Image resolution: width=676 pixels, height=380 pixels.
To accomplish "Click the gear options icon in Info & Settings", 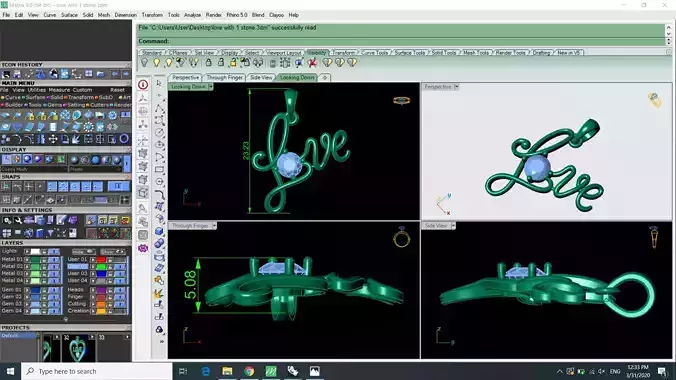I will [x=7, y=220].
